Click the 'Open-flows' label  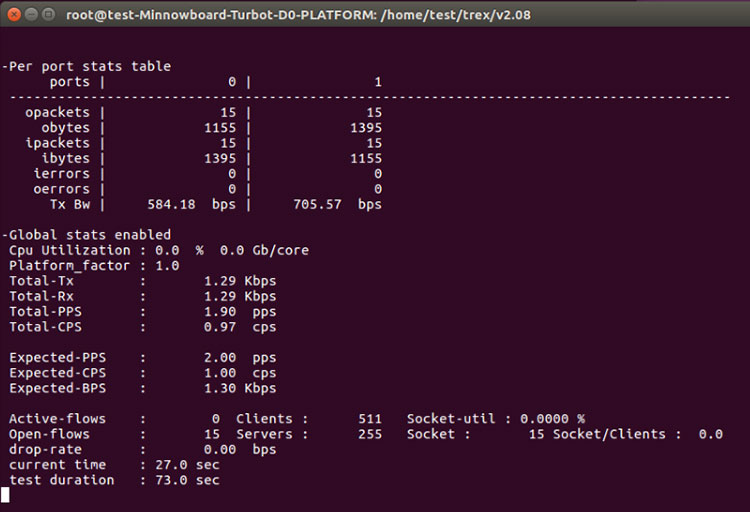click(49, 434)
